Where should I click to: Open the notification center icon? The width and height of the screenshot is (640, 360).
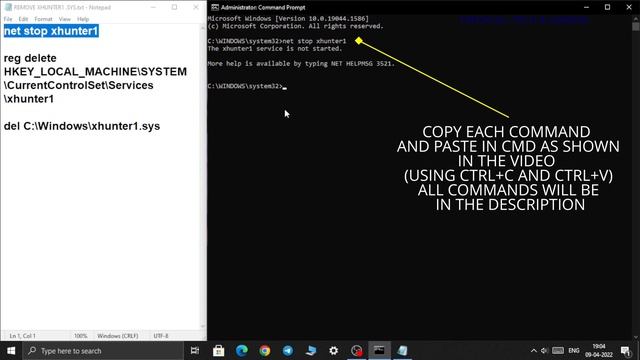[x=625, y=351]
